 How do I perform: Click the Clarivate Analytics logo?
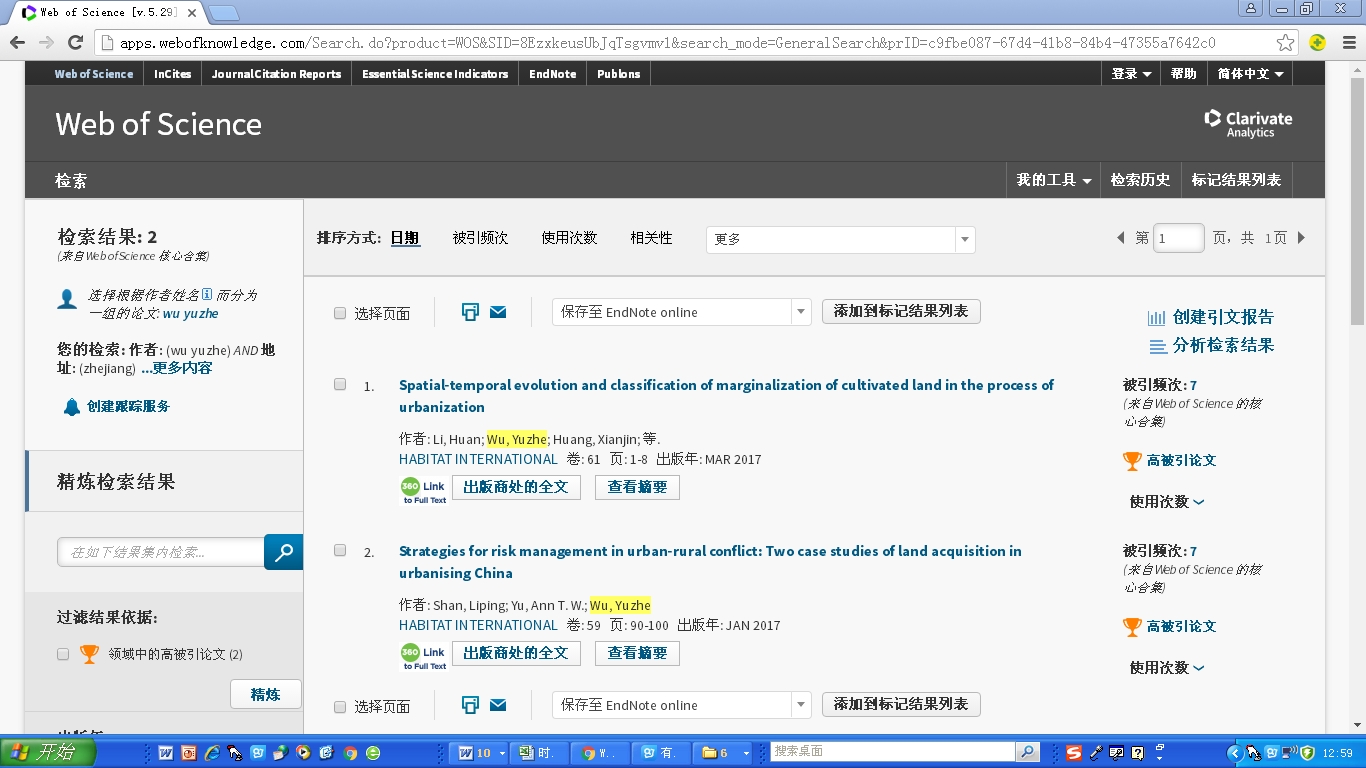coord(1248,124)
